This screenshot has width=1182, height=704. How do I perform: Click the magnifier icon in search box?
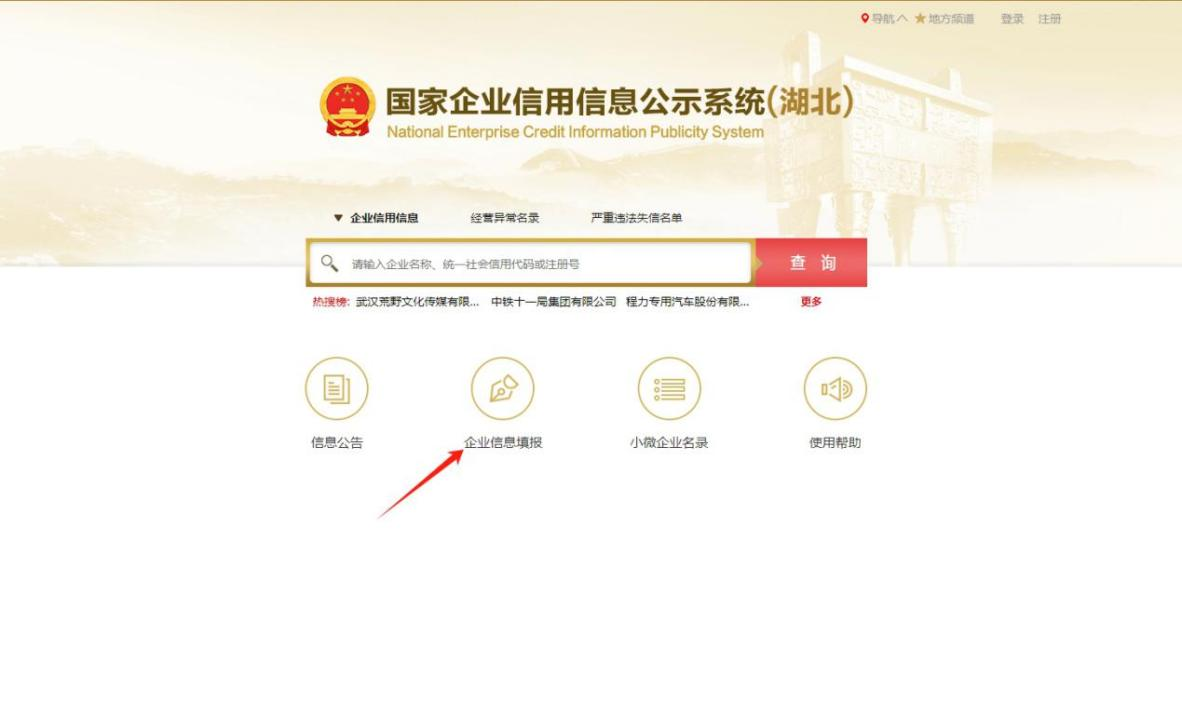pyautogui.click(x=329, y=263)
